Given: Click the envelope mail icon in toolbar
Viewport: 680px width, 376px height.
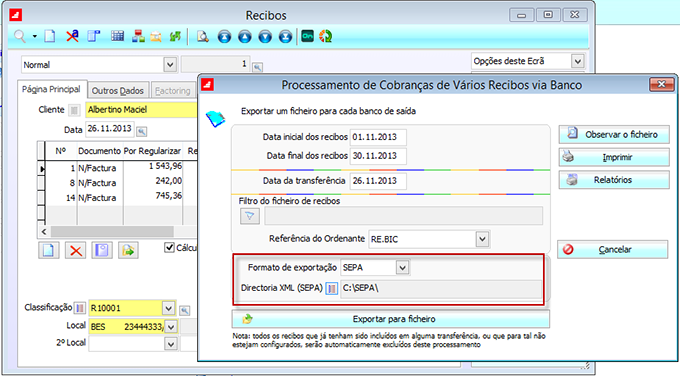Looking at the screenshot, I should (x=156, y=37).
